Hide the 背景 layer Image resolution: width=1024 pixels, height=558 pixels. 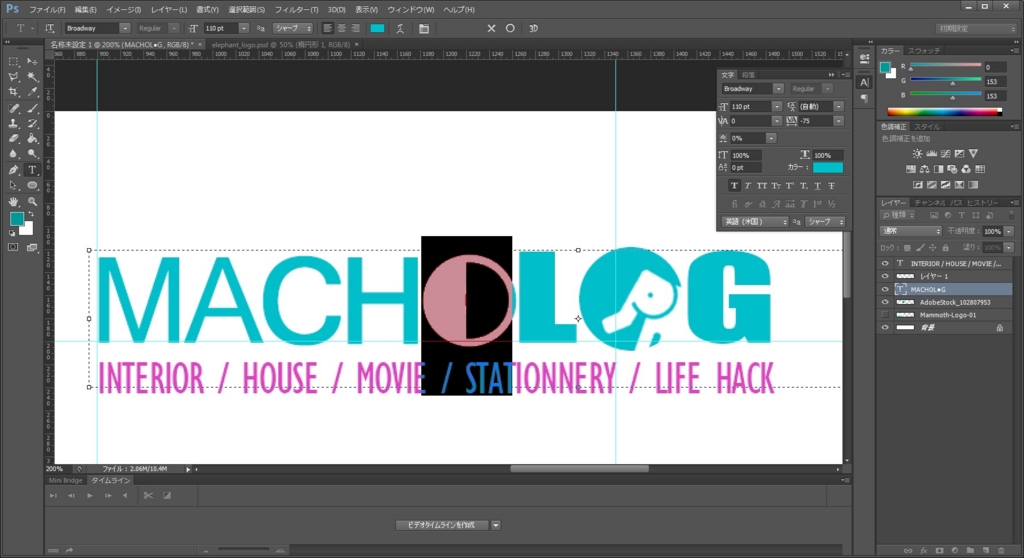[885, 328]
